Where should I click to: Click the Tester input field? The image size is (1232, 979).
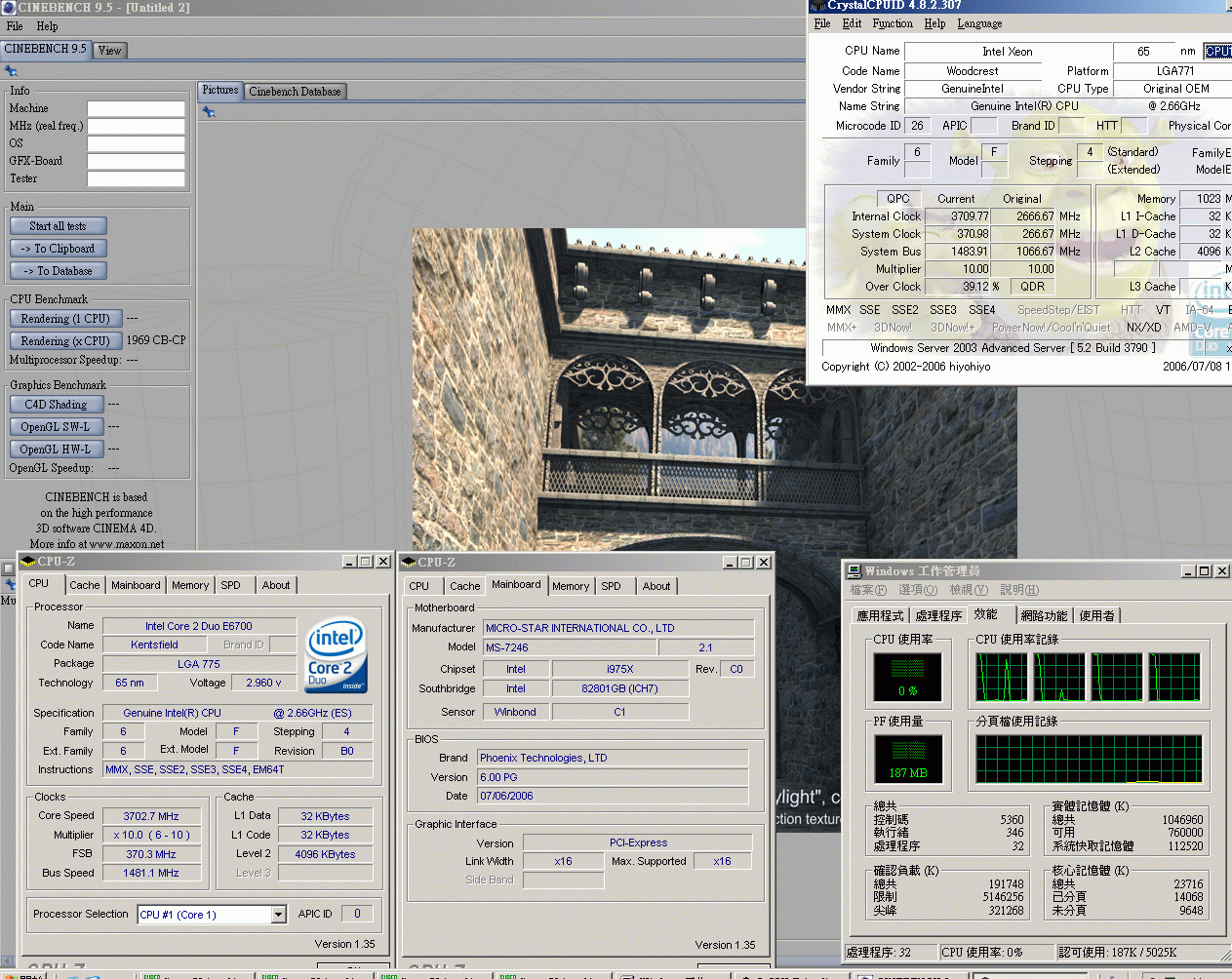click(136, 179)
